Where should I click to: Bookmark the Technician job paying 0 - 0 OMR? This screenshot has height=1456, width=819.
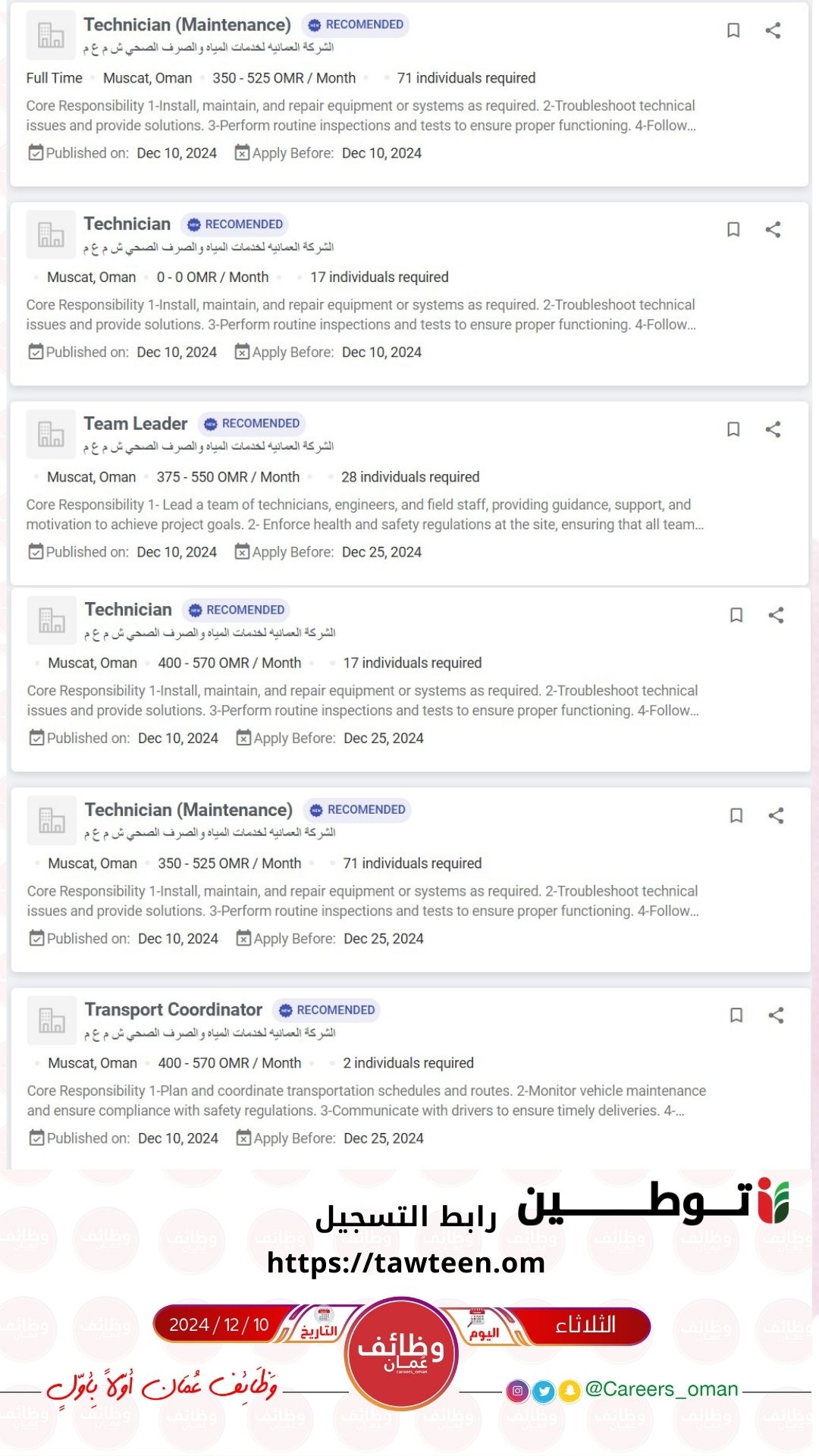(x=733, y=230)
